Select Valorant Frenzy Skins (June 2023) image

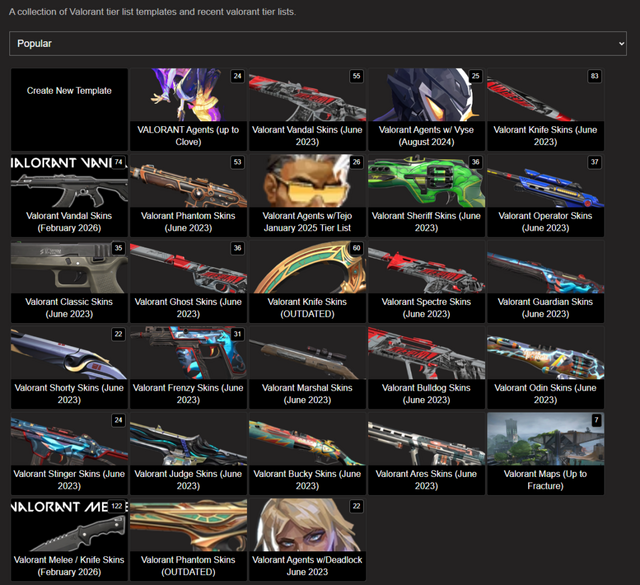[x=188, y=353]
